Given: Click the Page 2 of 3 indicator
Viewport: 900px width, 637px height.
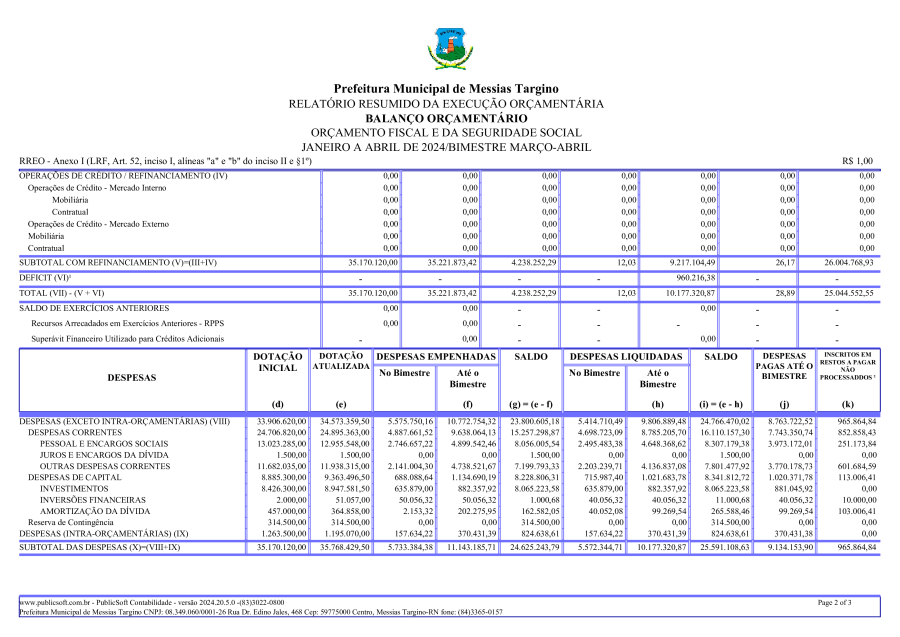Looking at the screenshot, I should click(835, 603).
